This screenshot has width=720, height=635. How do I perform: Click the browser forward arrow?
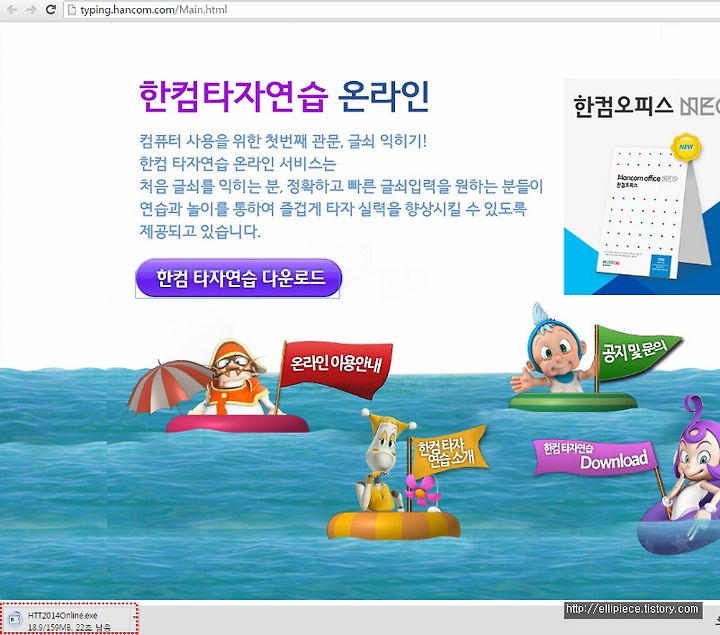point(31,10)
